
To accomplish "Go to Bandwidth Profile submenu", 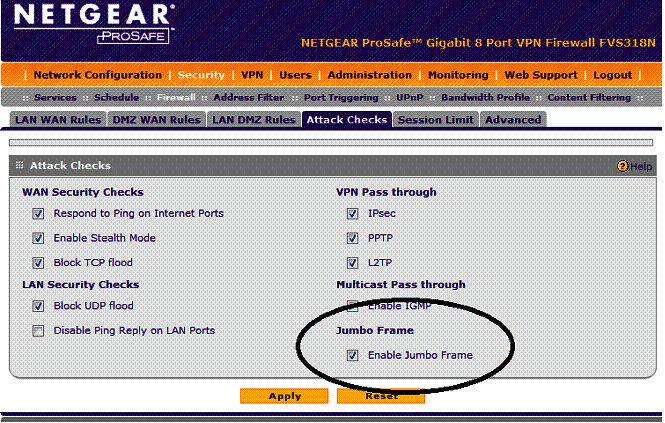I will 485,97.
